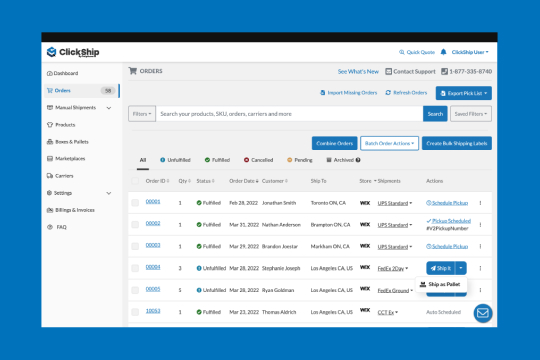
Task: Open the Pickup Scheduled link for order 00002
Action: [448, 221]
